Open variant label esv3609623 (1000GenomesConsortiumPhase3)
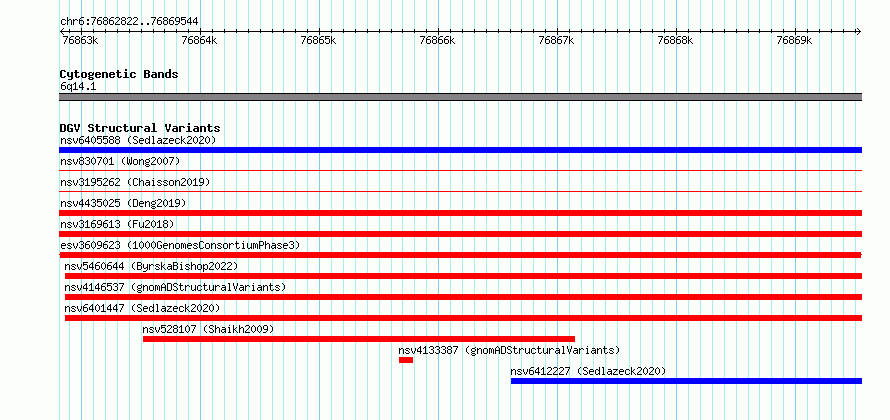Screen dimensions: 890x420 180,245
